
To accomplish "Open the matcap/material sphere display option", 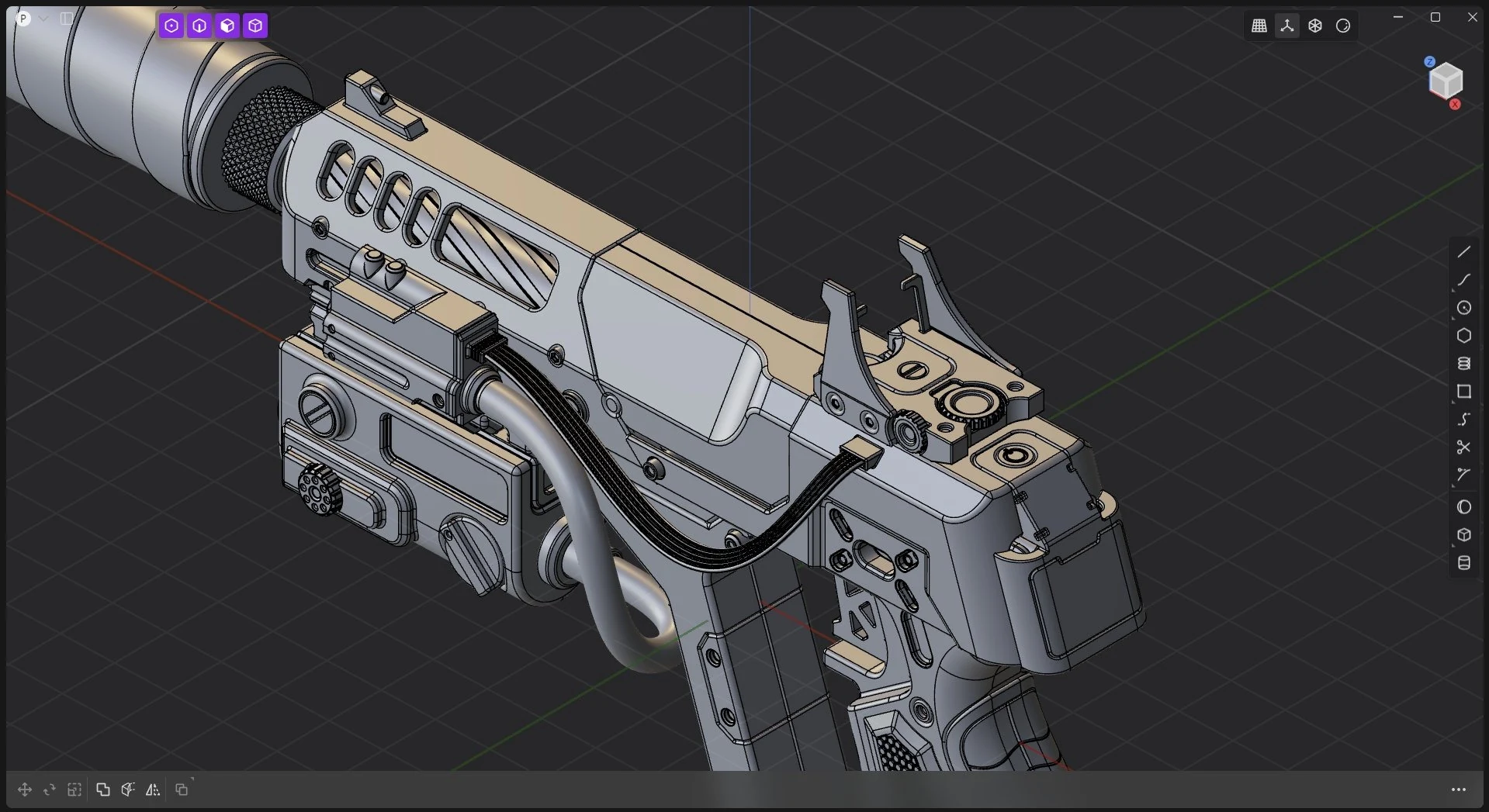I will click(x=1343, y=26).
